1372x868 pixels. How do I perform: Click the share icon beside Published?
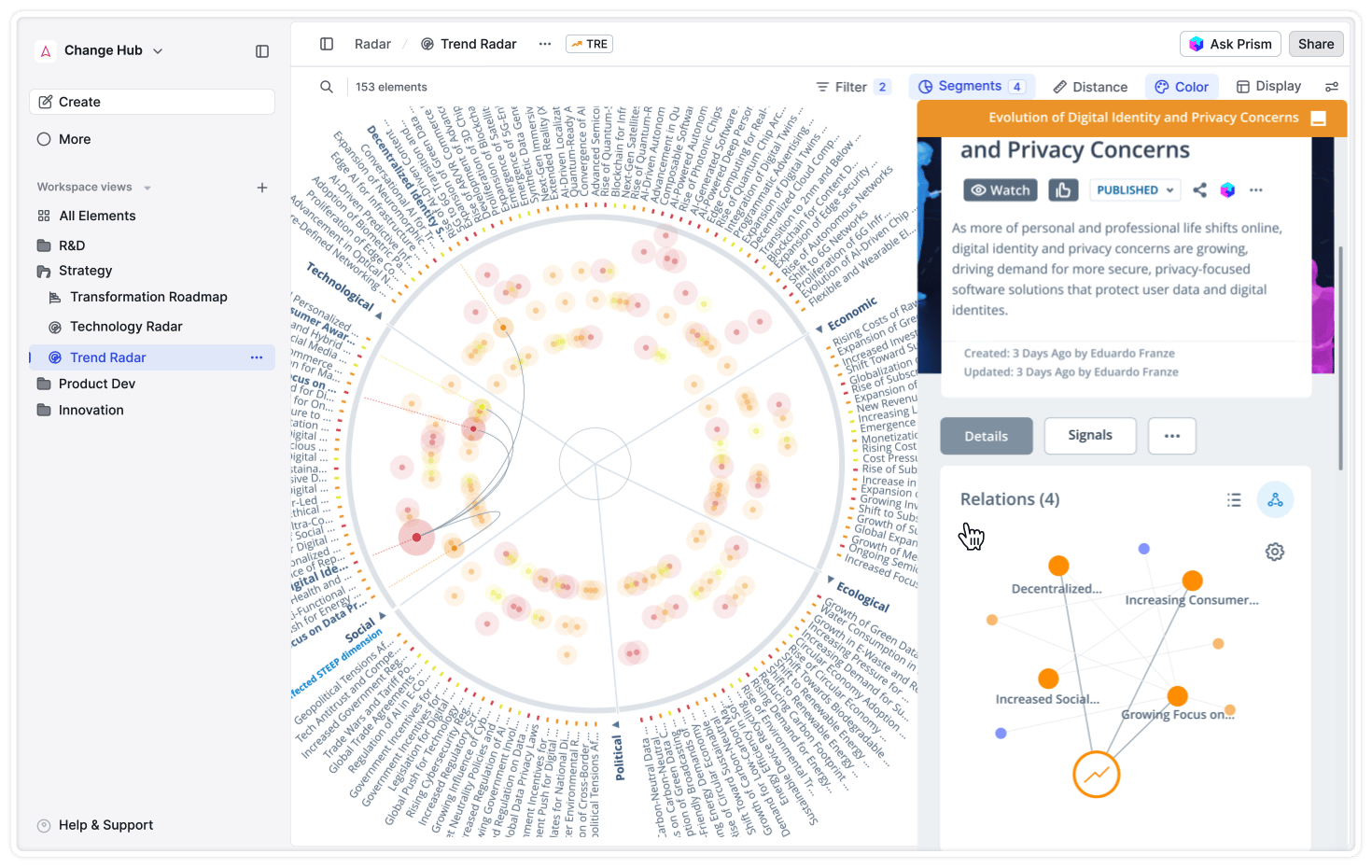[x=1199, y=190]
